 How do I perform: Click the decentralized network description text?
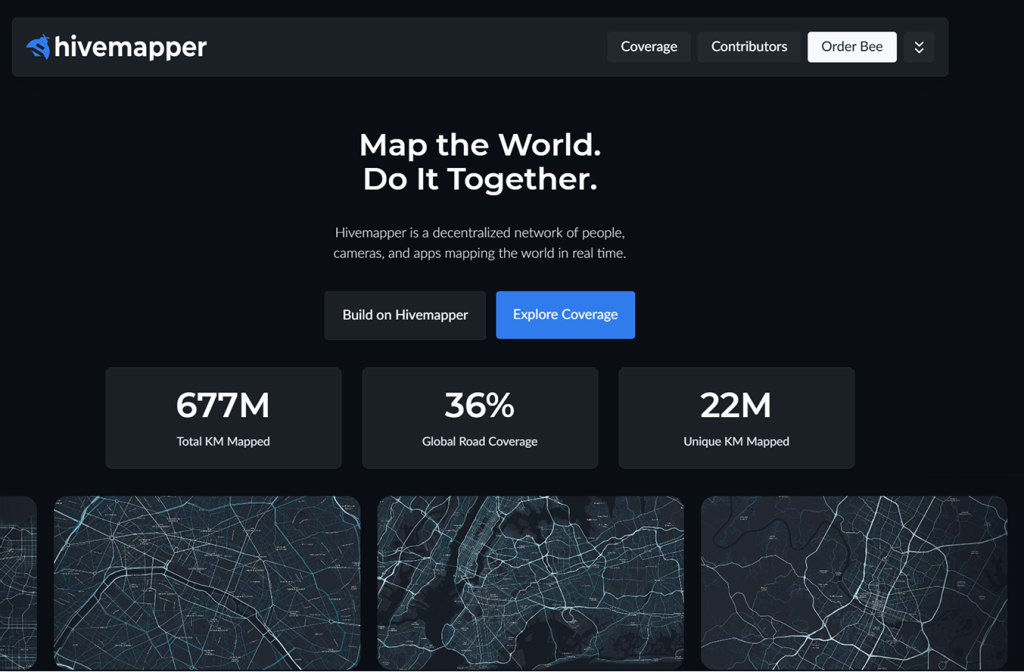[480, 243]
